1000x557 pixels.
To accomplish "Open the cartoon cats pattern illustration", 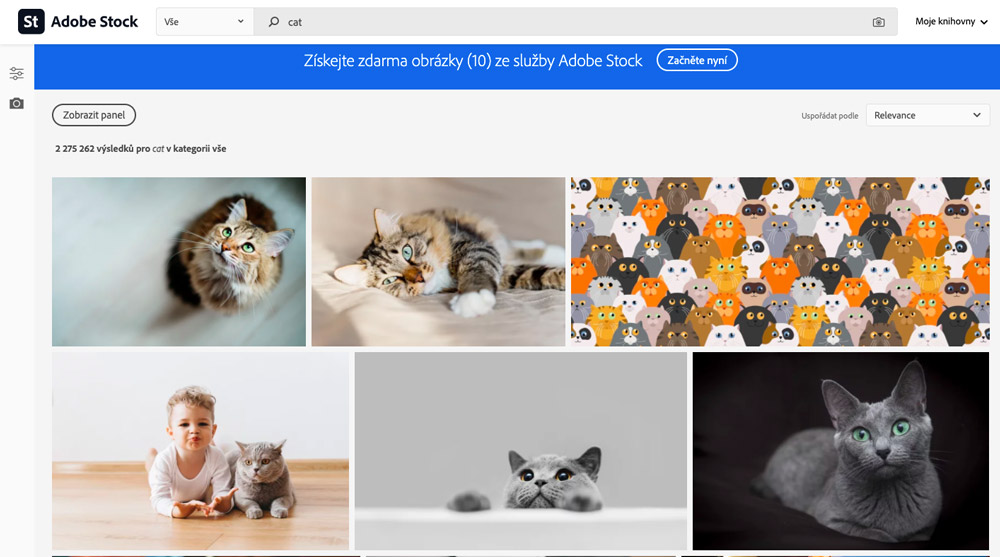I will pos(780,262).
